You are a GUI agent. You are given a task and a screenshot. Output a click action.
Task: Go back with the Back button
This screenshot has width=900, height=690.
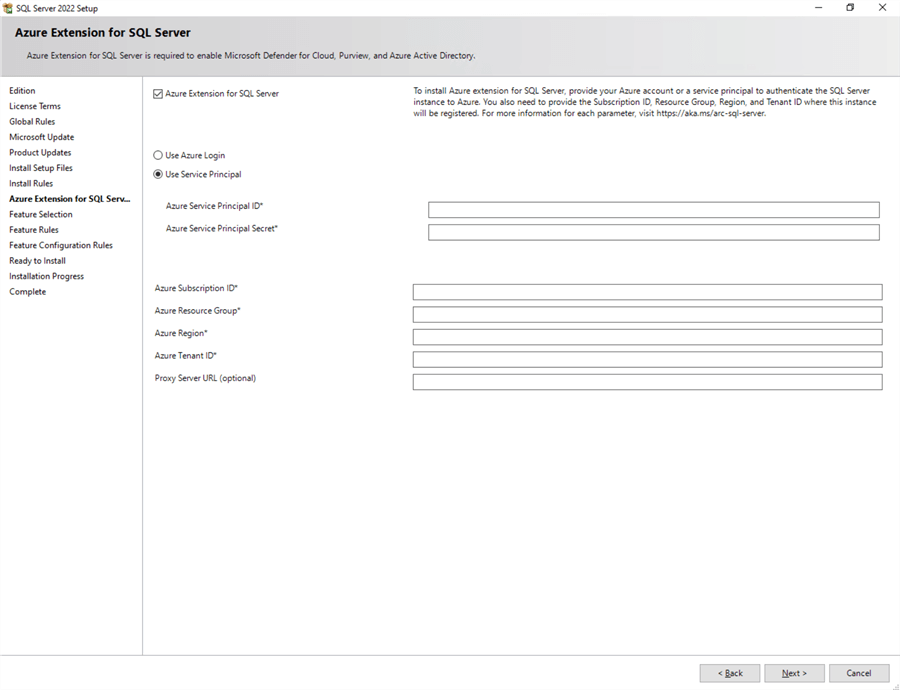(x=730, y=673)
